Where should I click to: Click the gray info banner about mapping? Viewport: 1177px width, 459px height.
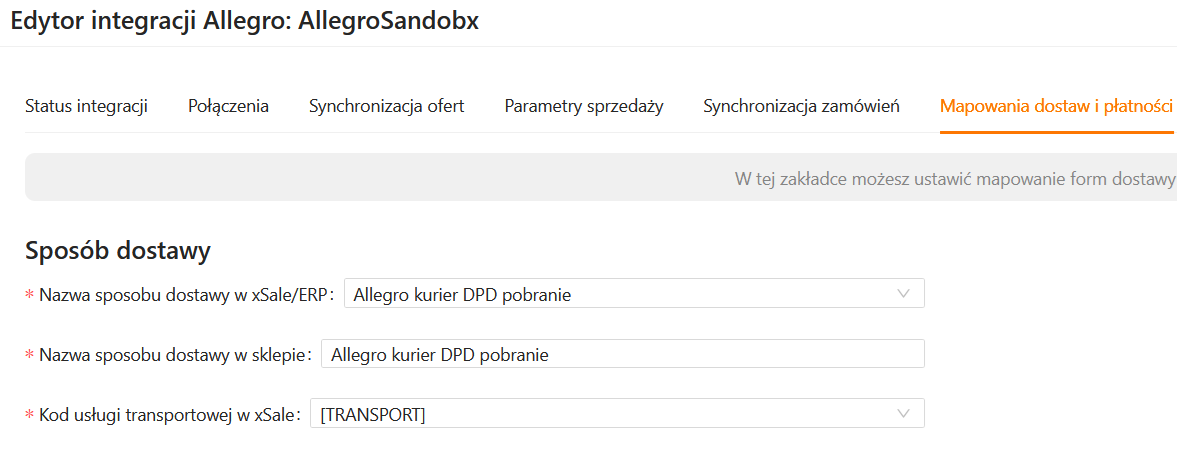600,178
